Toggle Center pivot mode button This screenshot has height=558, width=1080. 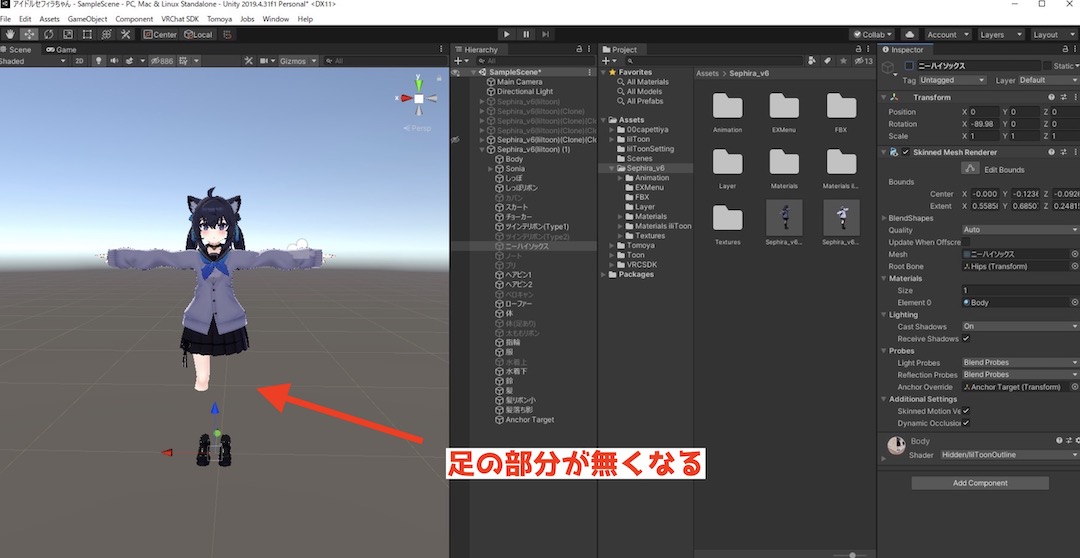tap(160, 34)
